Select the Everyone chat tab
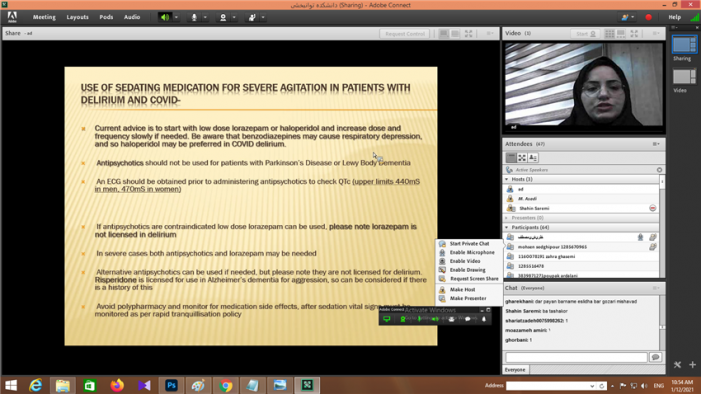The height and width of the screenshot is (394, 701). 515,370
